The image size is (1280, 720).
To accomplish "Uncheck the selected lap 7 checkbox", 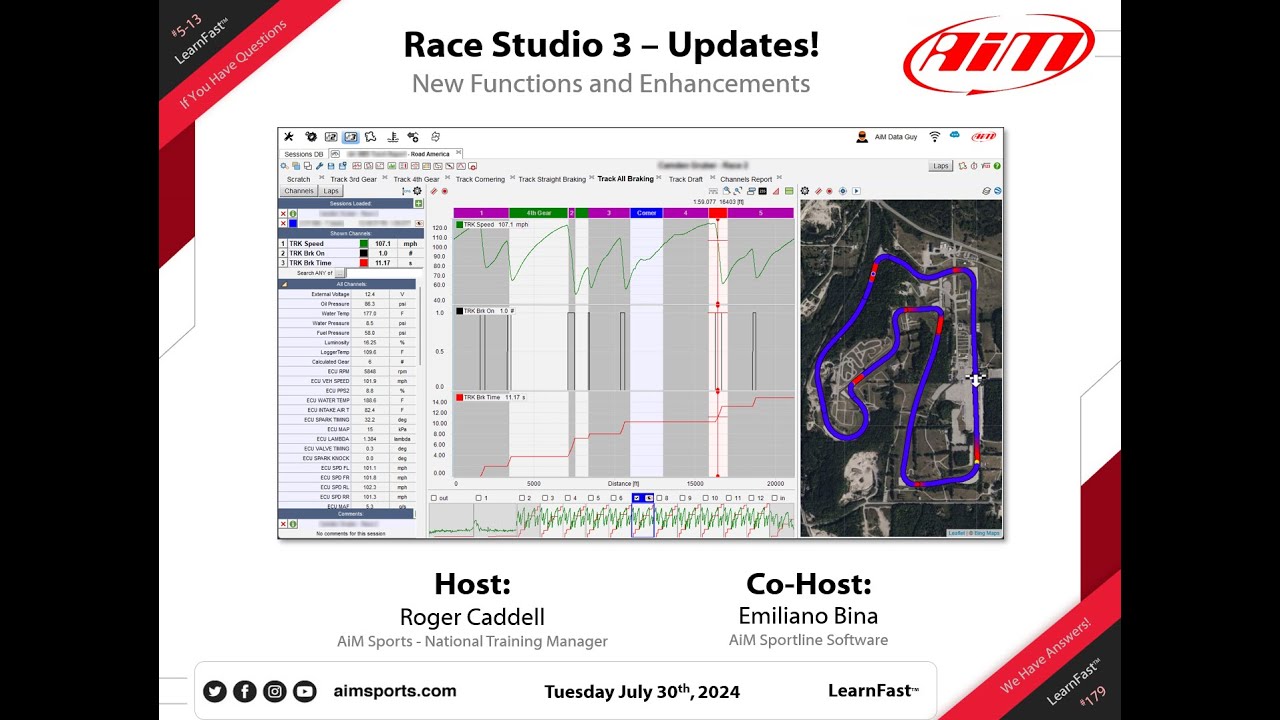I will coord(637,498).
